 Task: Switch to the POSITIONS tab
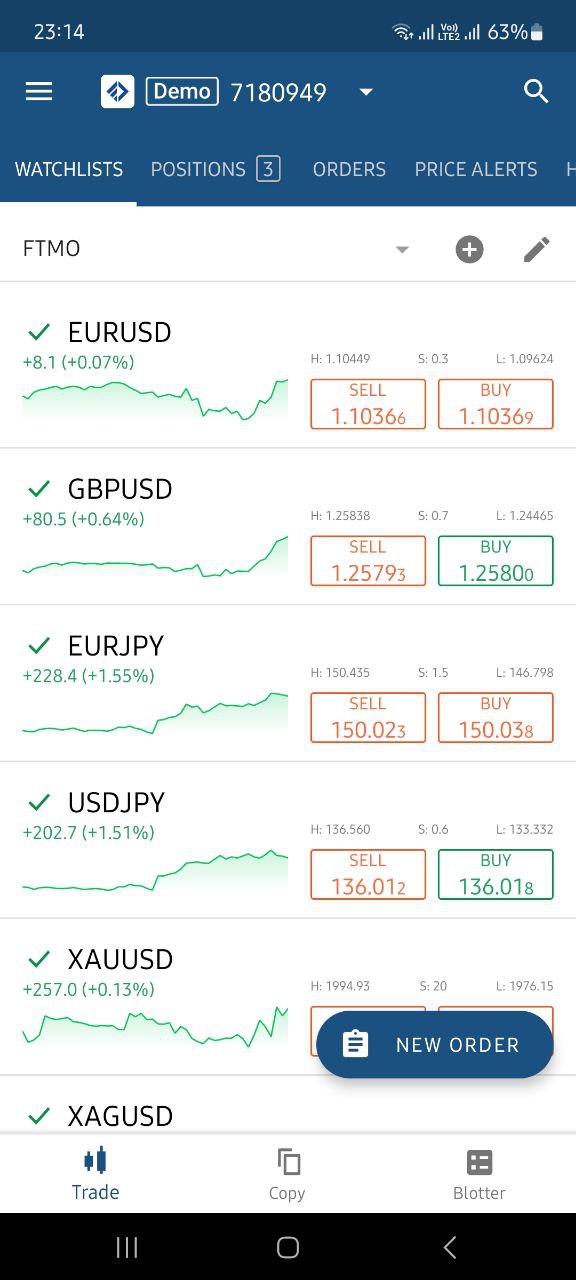coord(215,170)
